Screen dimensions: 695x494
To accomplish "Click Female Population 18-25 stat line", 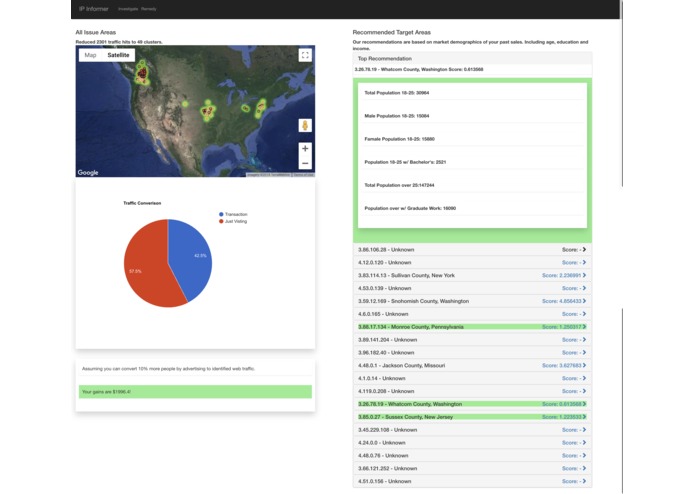I will [x=399, y=139].
